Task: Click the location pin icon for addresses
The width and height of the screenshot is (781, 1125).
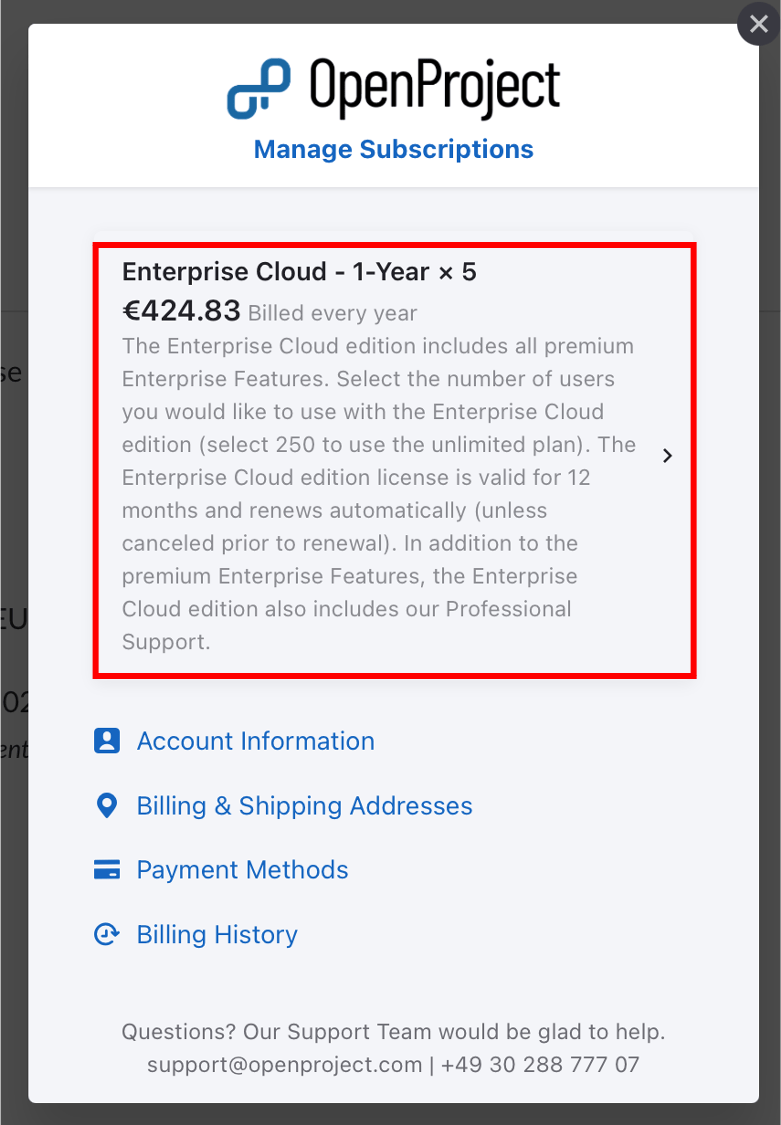Action: pyautogui.click(x=106, y=806)
